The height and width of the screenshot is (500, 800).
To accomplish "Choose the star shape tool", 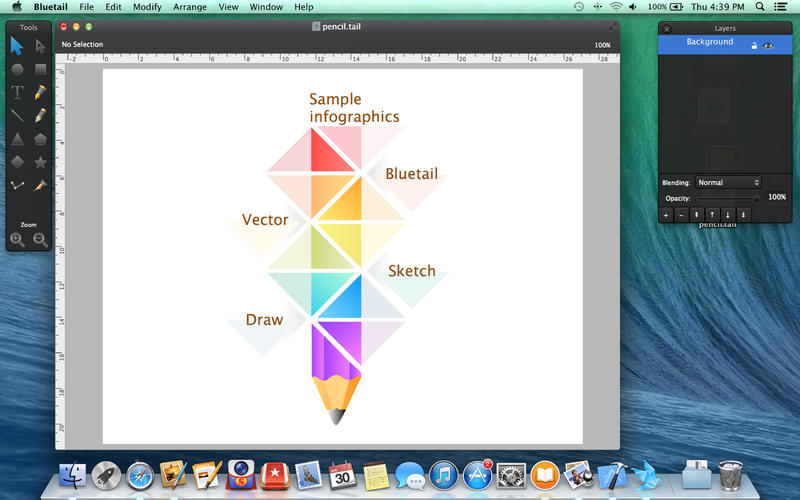I will pos(40,162).
